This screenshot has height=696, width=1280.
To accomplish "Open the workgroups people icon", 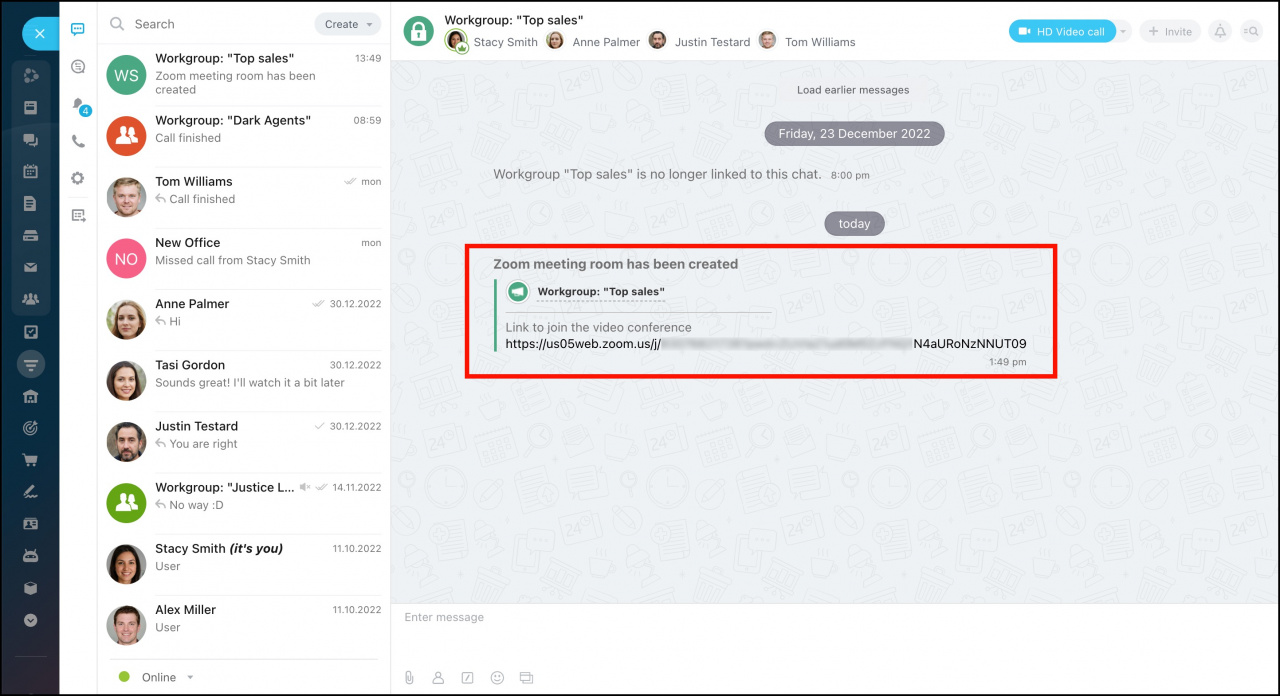I will tap(31, 299).
